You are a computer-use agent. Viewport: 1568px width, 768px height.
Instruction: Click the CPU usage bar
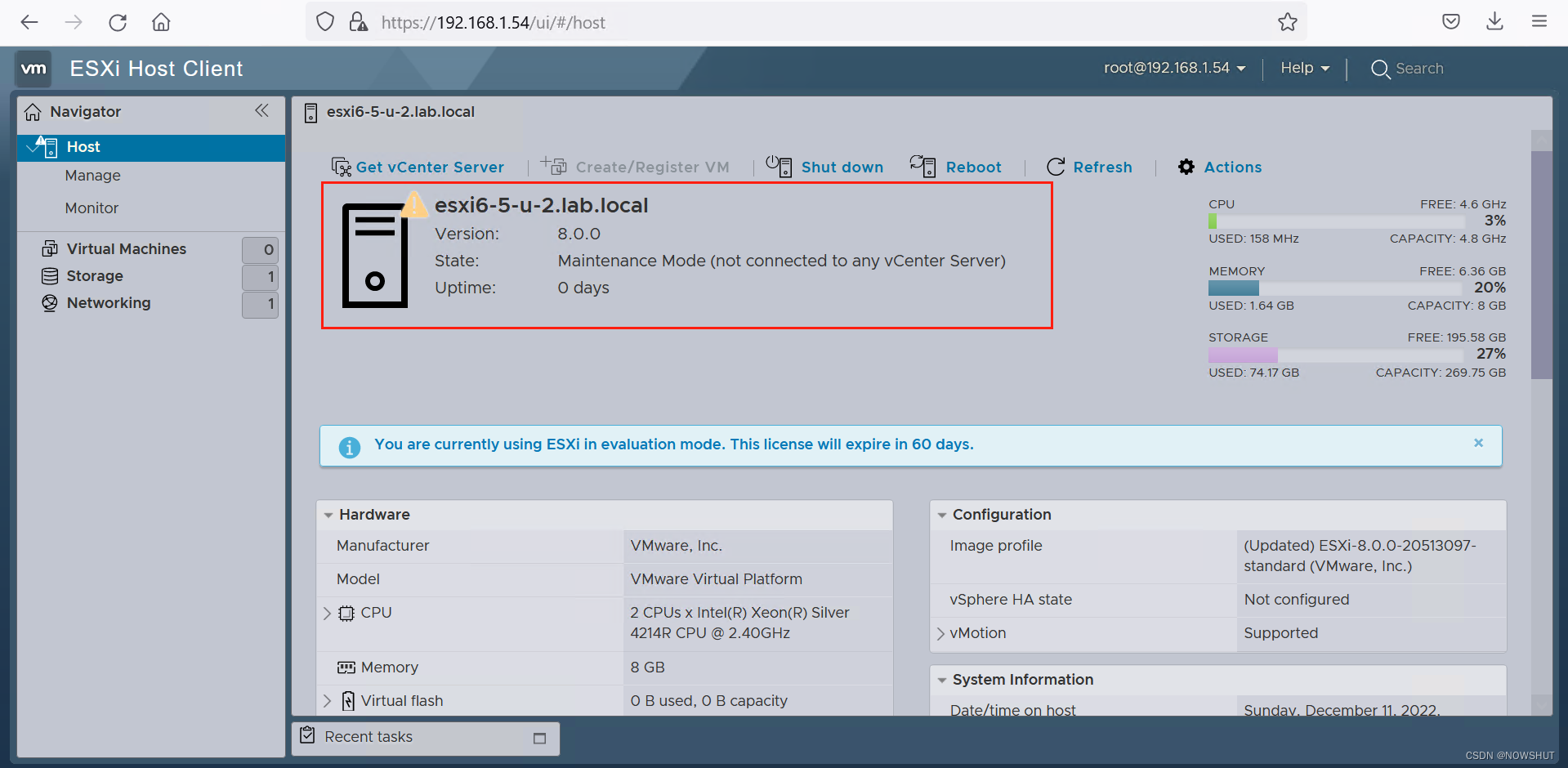pyautogui.click(x=1335, y=221)
